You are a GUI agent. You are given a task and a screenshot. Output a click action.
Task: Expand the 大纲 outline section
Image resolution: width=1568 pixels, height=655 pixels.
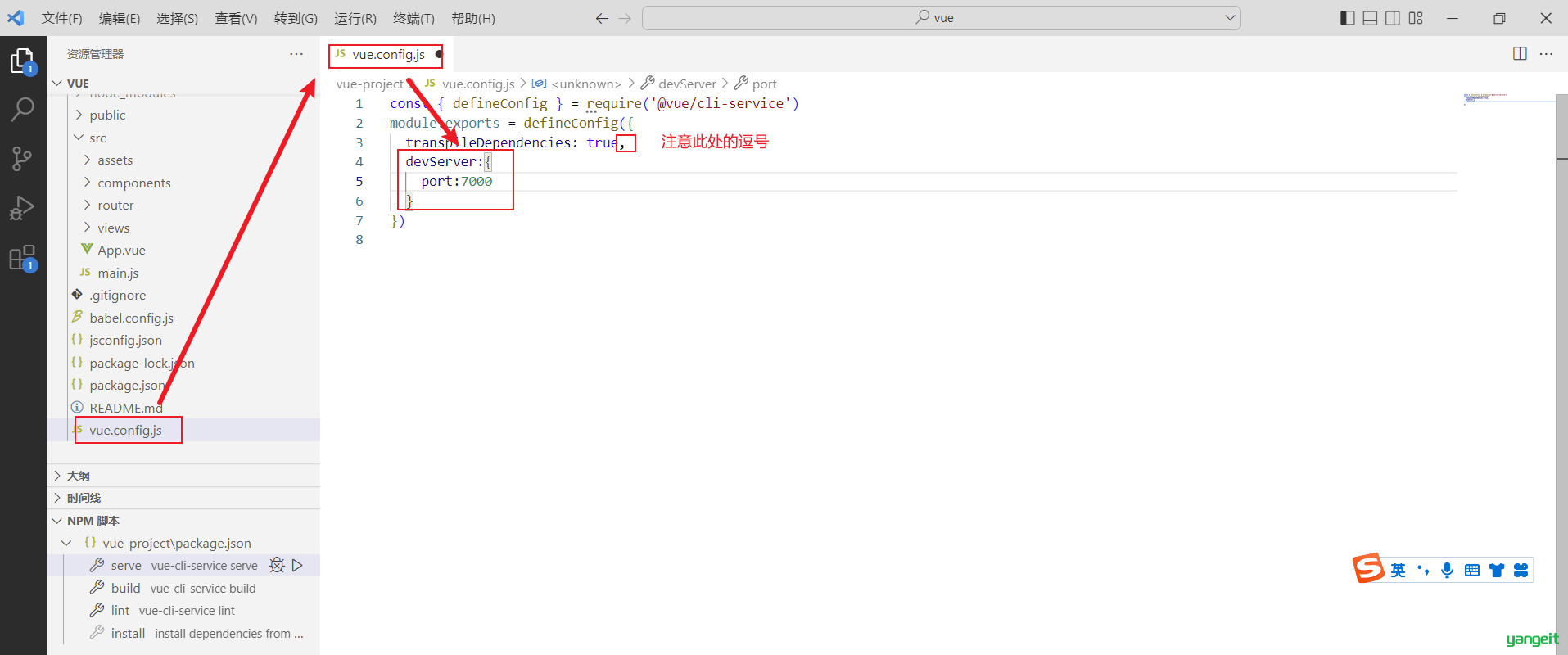183,476
